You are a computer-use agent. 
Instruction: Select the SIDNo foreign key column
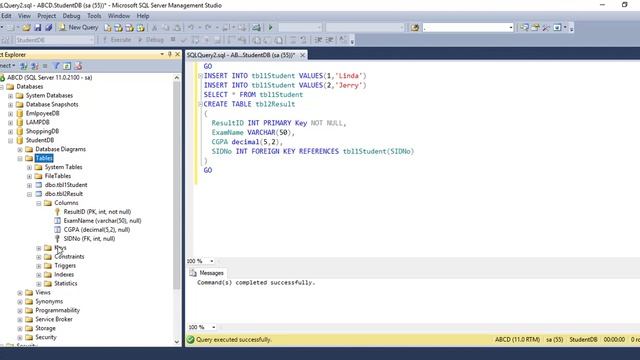(x=89, y=239)
